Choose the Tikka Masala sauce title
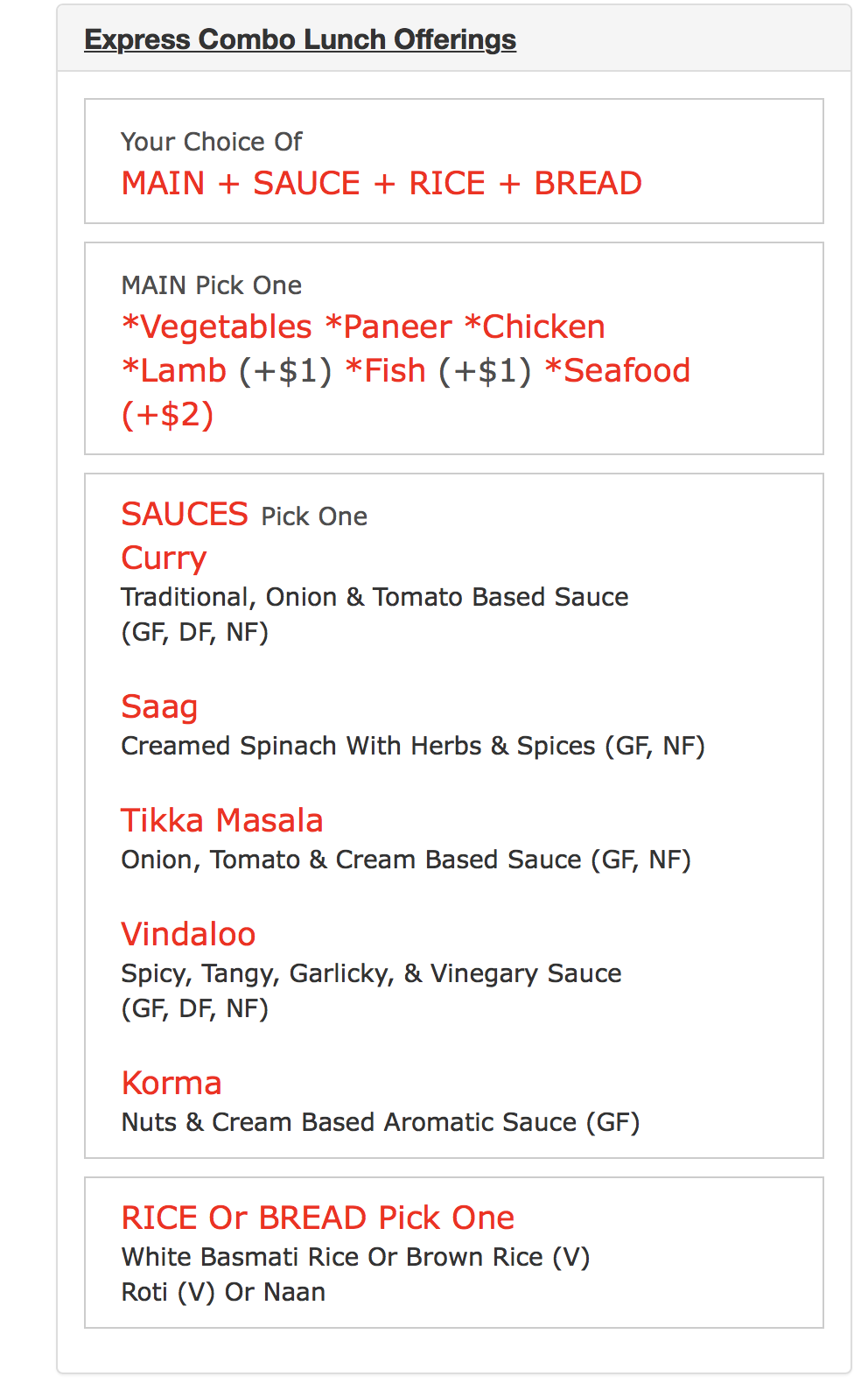This screenshot has height=1383, width=868. pyautogui.click(x=222, y=820)
